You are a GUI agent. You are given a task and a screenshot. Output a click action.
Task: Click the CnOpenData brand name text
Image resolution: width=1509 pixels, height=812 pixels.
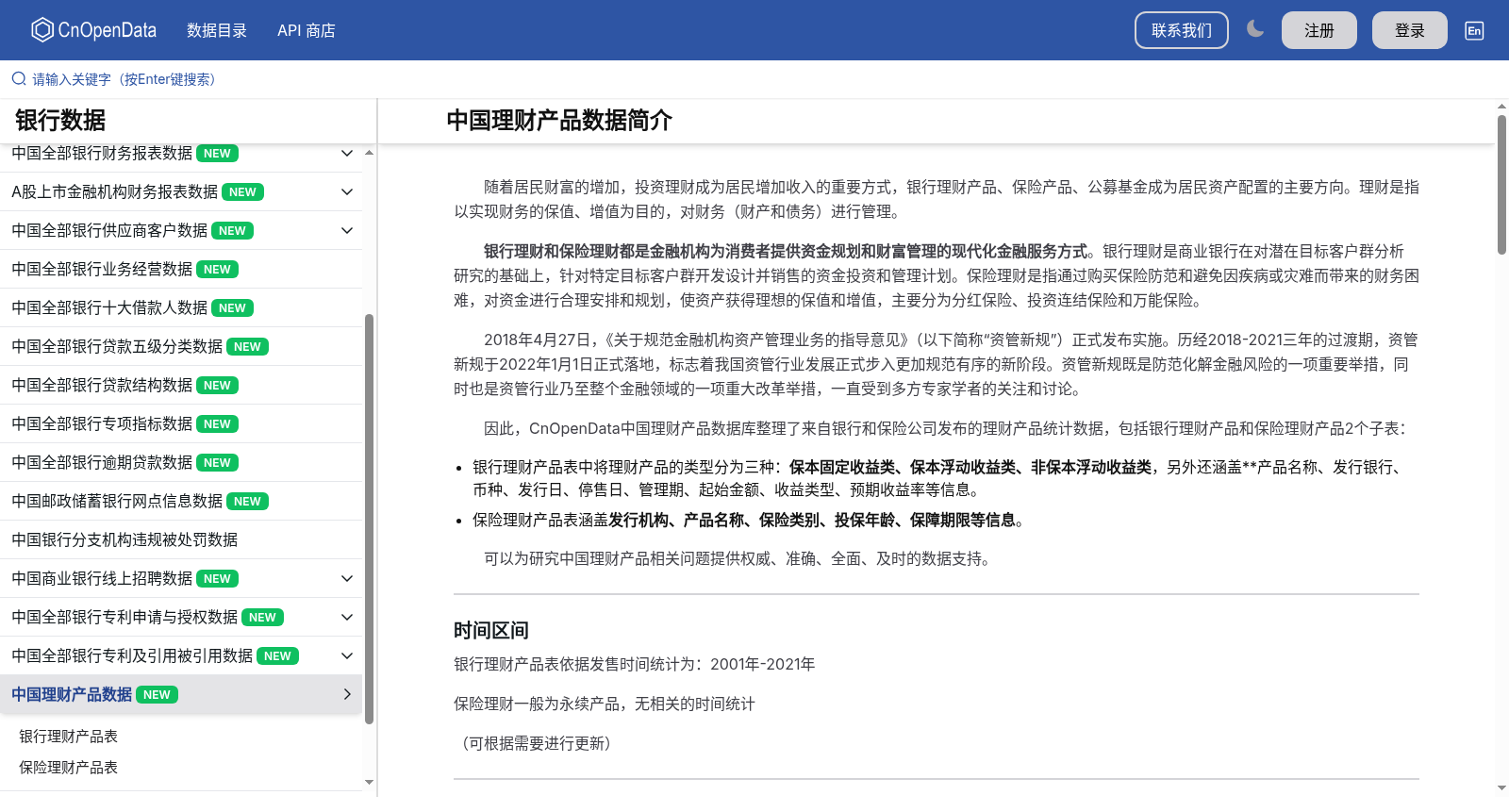coord(108,30)
